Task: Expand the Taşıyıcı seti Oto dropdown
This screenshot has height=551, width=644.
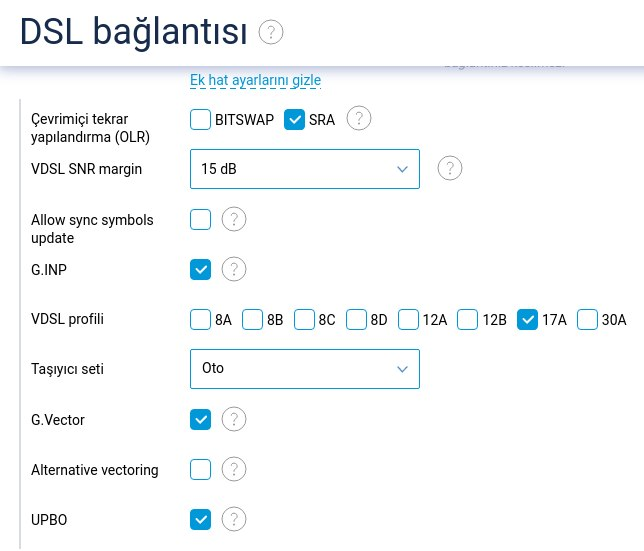Action: coord(305,369)
